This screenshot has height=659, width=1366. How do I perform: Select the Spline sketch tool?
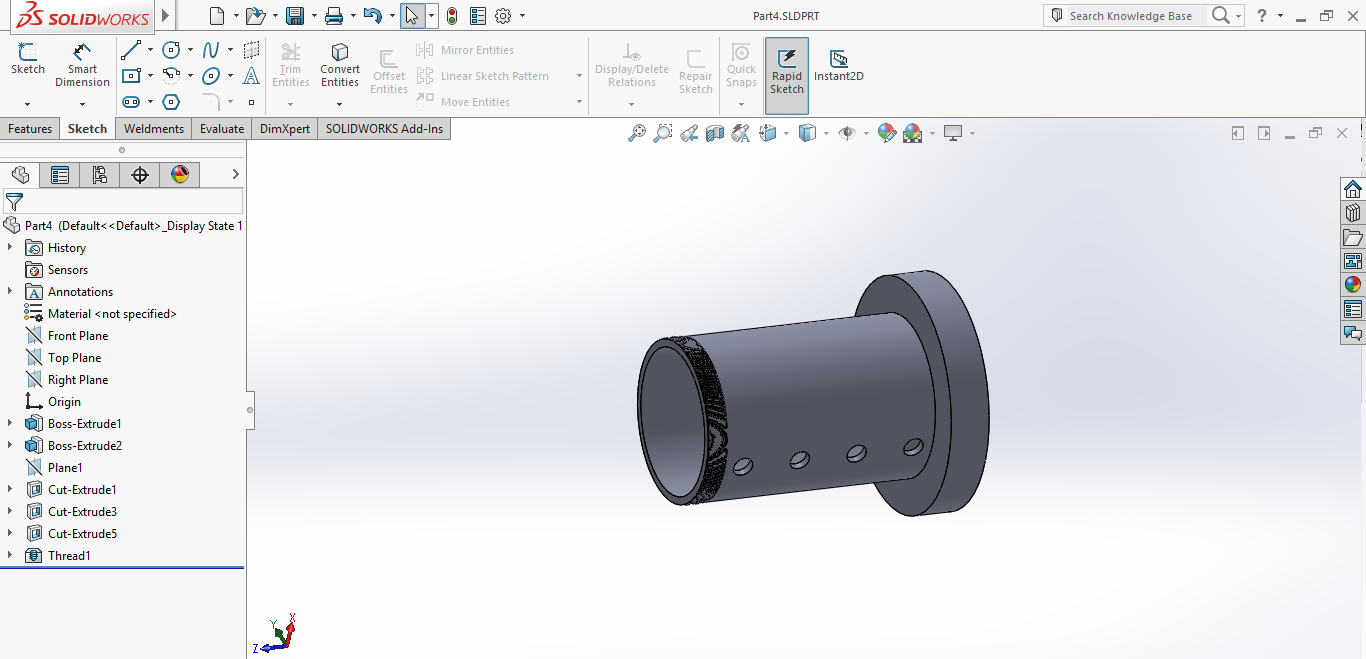(x=211, y=50)
